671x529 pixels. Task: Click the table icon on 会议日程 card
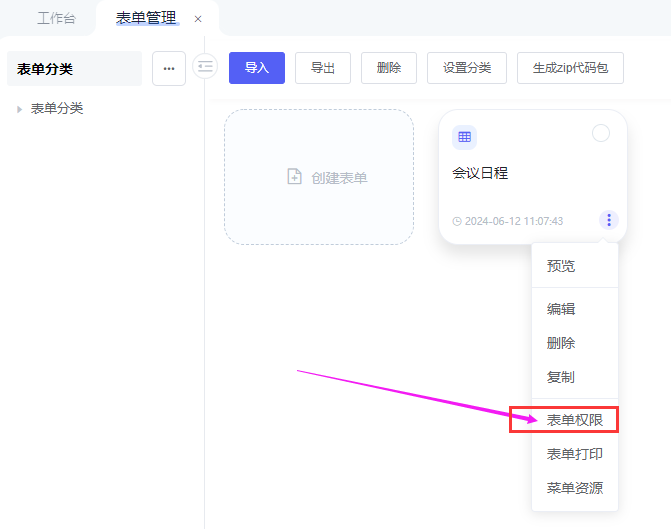click(464, 137)
